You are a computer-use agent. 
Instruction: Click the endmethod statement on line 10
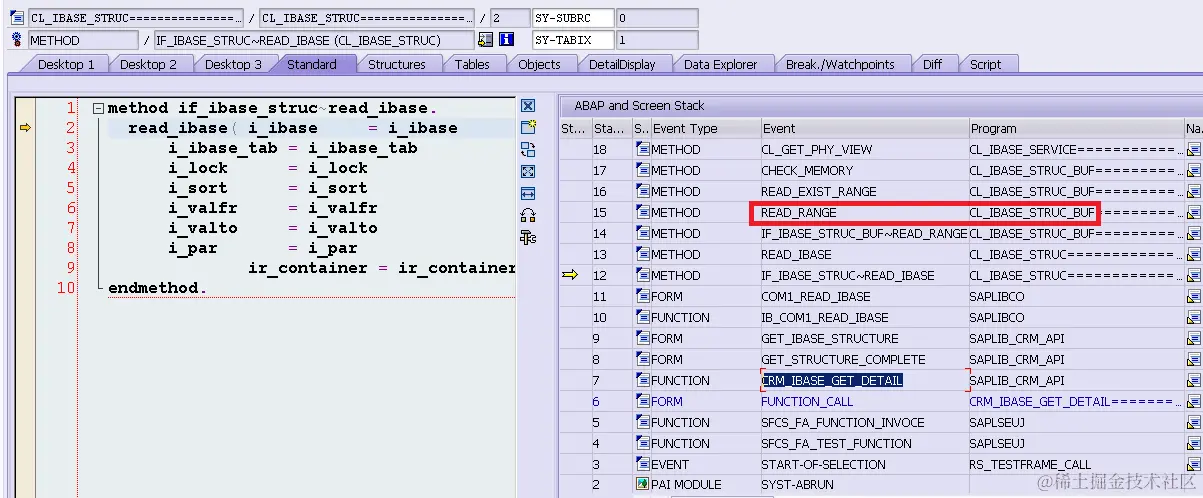(158, 288)
